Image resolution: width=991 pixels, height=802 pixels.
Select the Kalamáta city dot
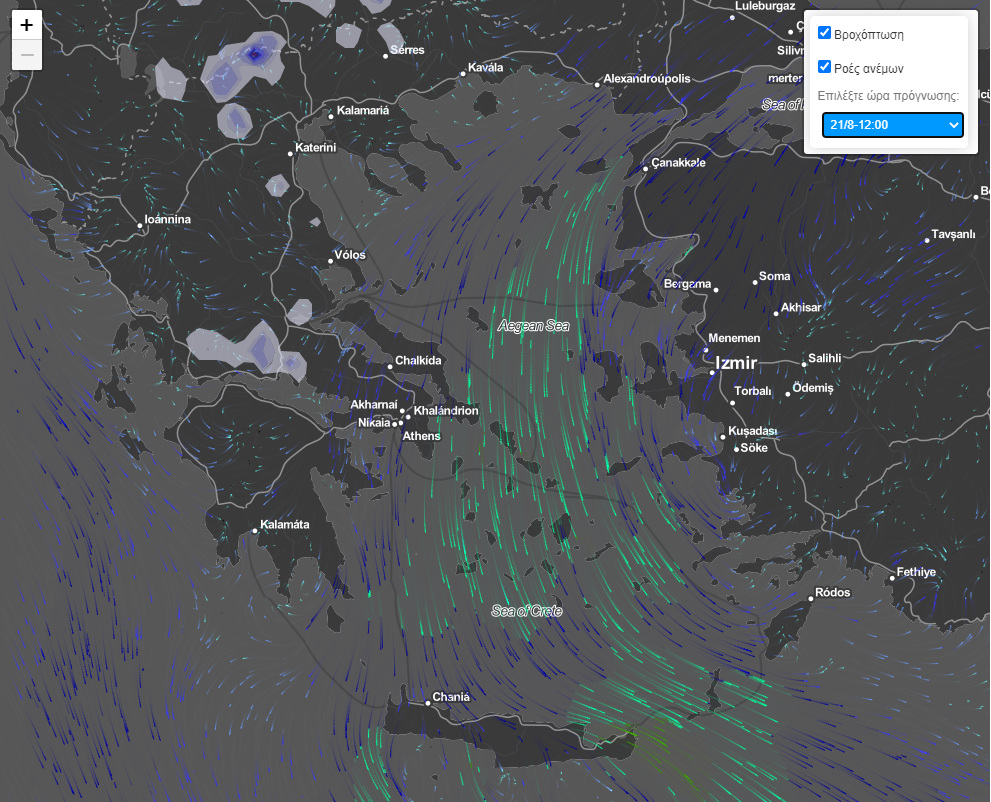point(256,531)
